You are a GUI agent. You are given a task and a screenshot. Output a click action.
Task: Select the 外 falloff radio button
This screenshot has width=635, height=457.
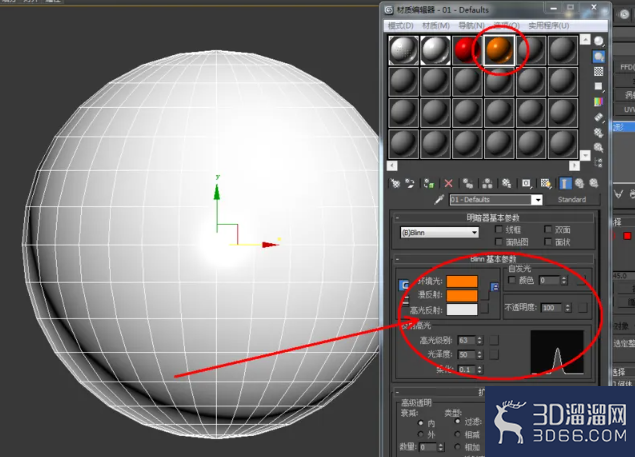pyautogui.click(x=420, y=434)
